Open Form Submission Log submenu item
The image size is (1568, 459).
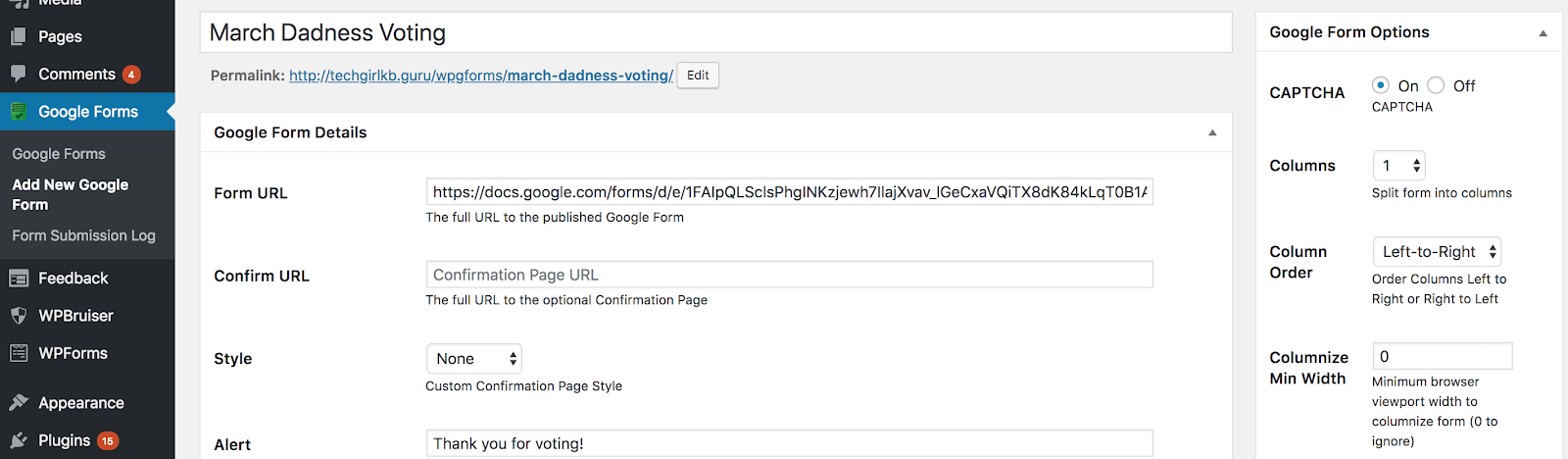click(83, 235)
